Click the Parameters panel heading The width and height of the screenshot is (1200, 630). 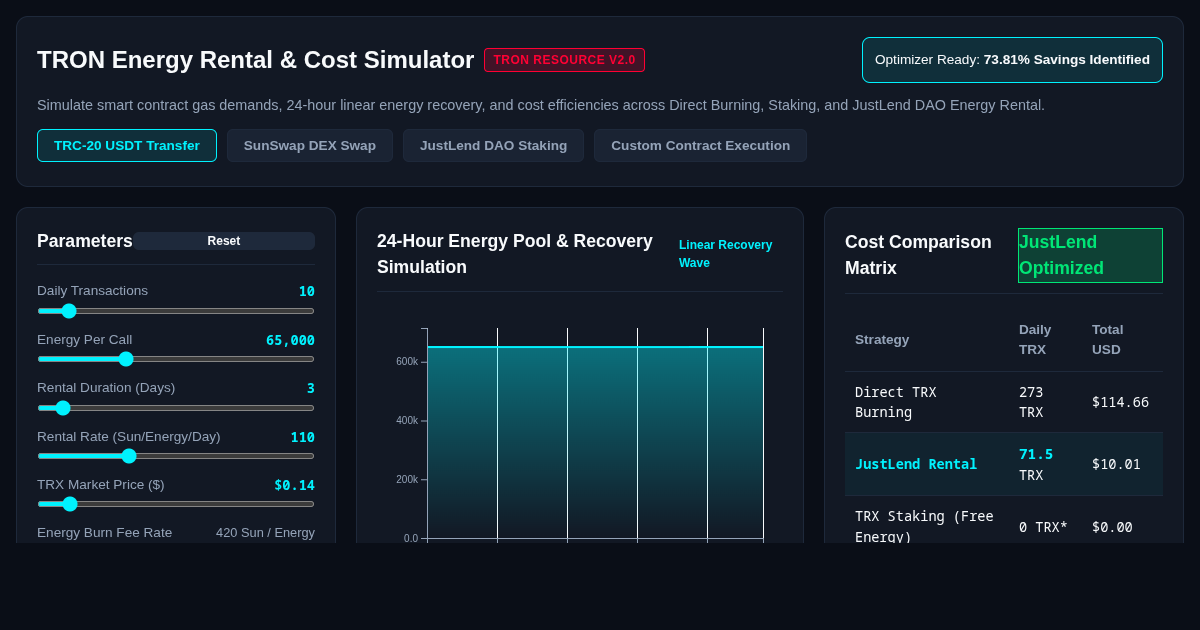click(85, 241)
